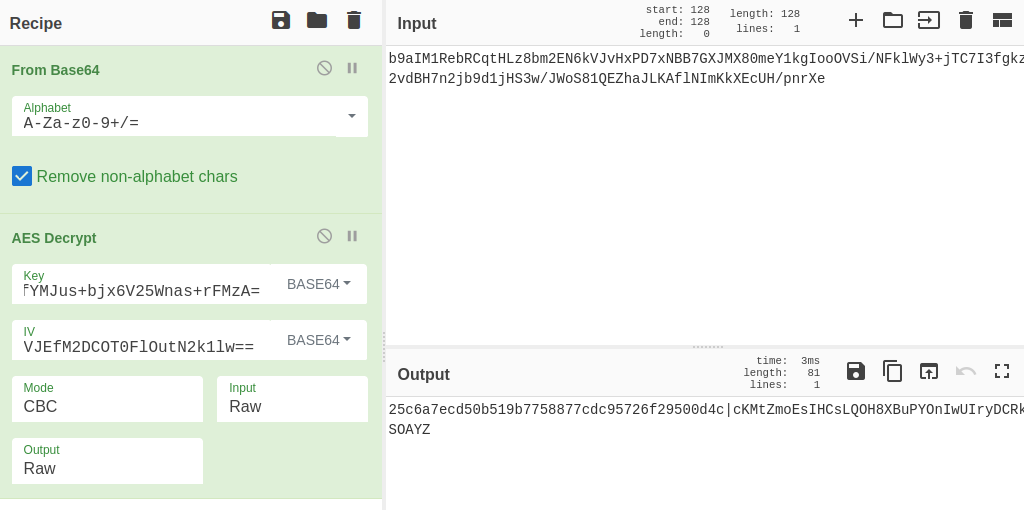Reset input pane layout

[1002, 21]
